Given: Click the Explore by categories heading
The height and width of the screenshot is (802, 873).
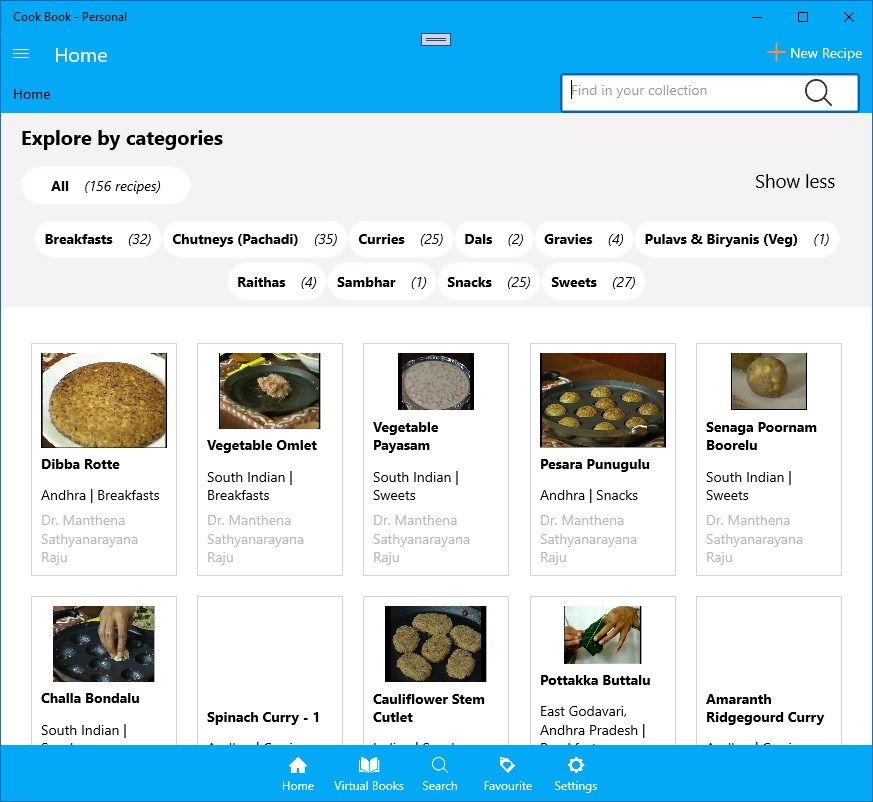Looking at the screenshot, I should click(122, 138).
